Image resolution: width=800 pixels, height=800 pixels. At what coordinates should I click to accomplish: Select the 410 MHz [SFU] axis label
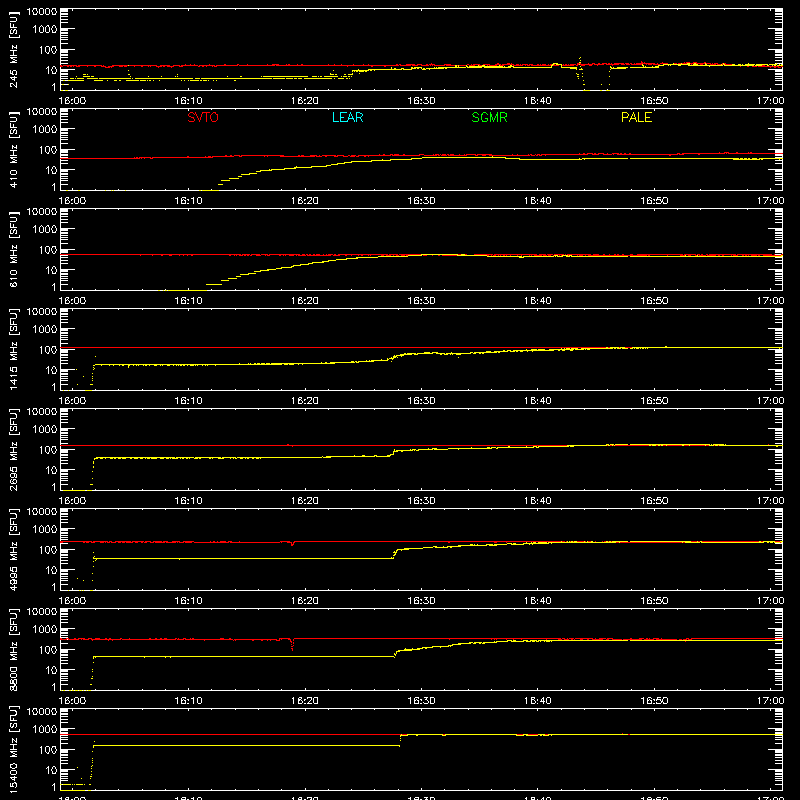point(14,149)
